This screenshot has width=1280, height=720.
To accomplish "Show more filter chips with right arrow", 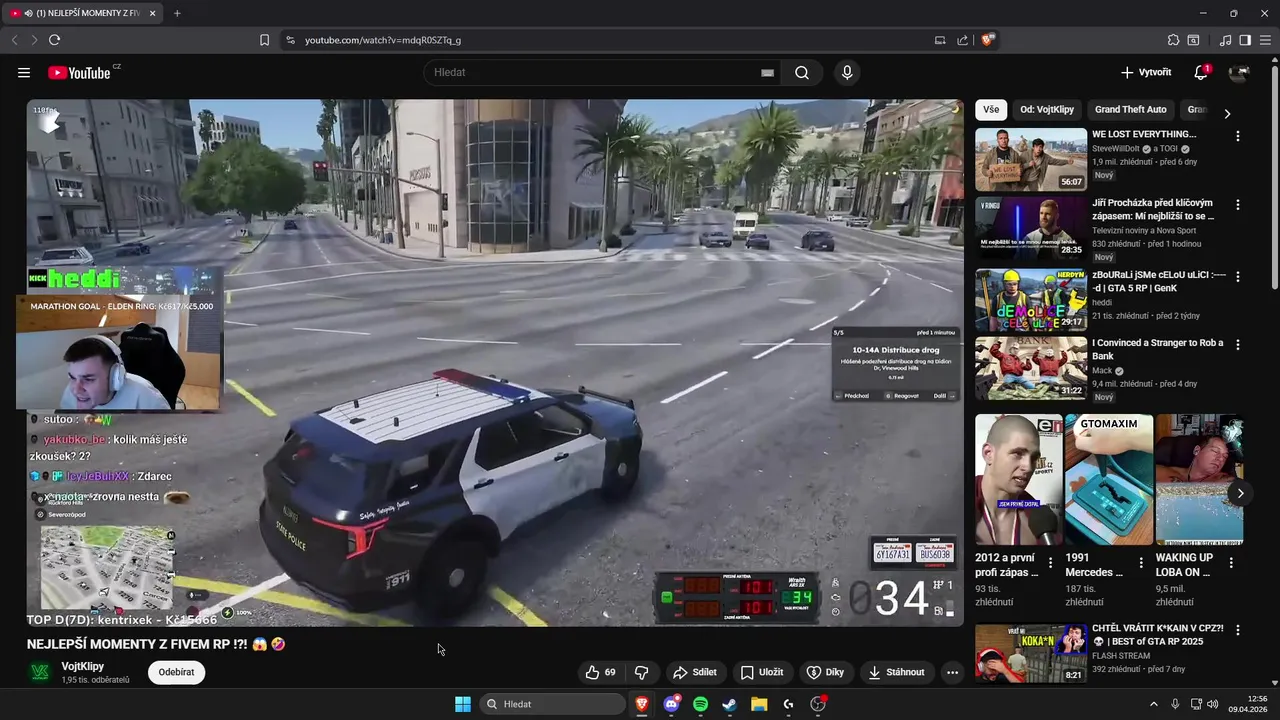I will [1227, 113].
